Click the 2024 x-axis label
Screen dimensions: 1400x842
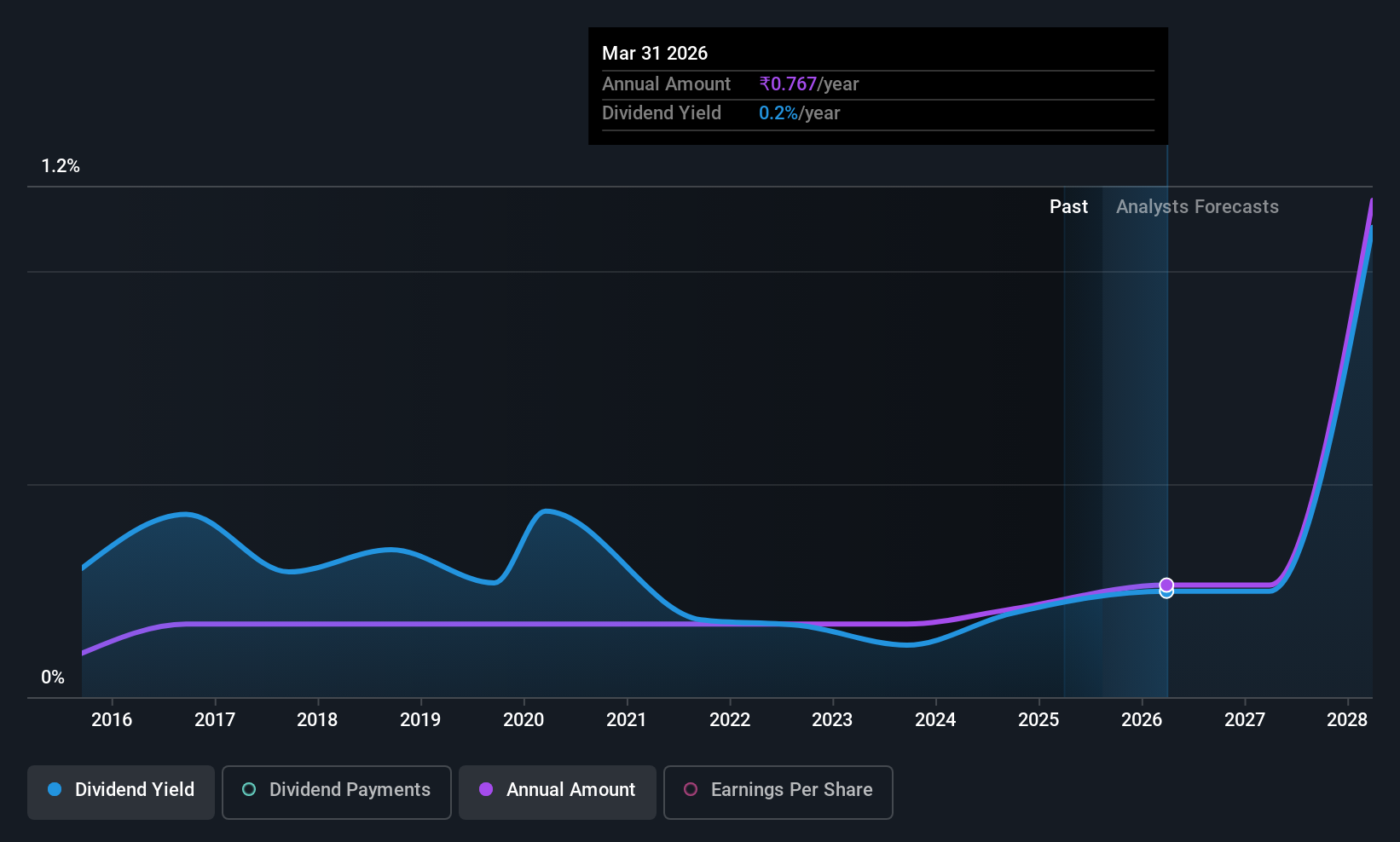(x=935, y=720)
